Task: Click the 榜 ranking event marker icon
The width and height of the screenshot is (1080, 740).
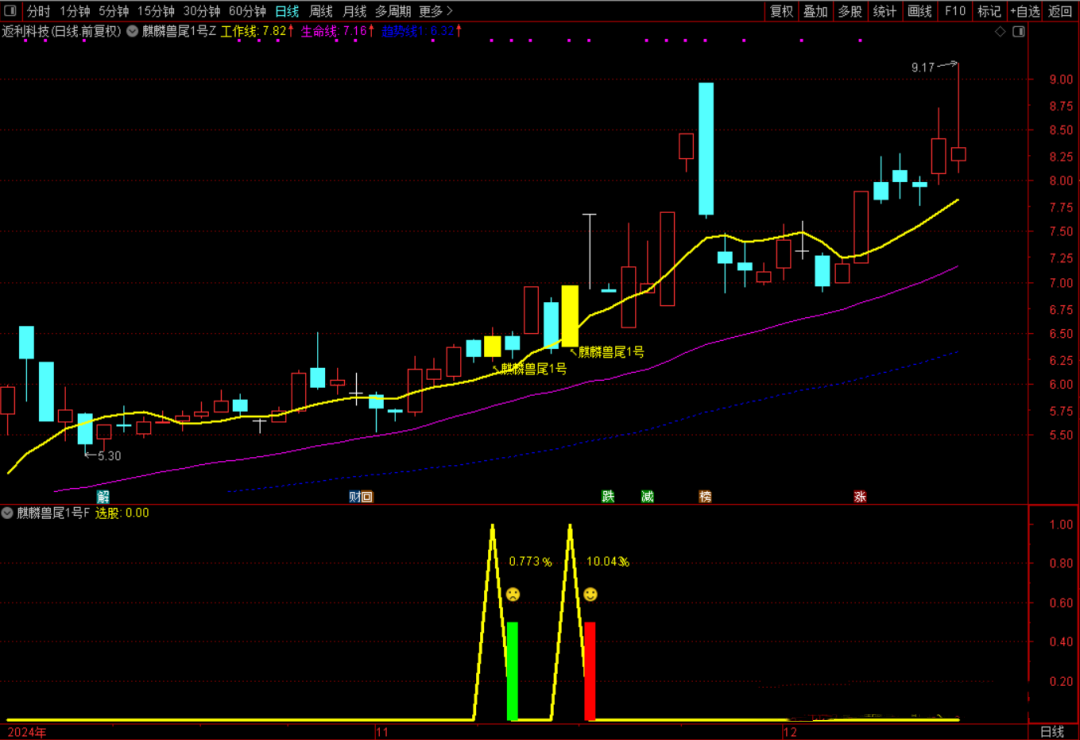Action: [705, 497]
